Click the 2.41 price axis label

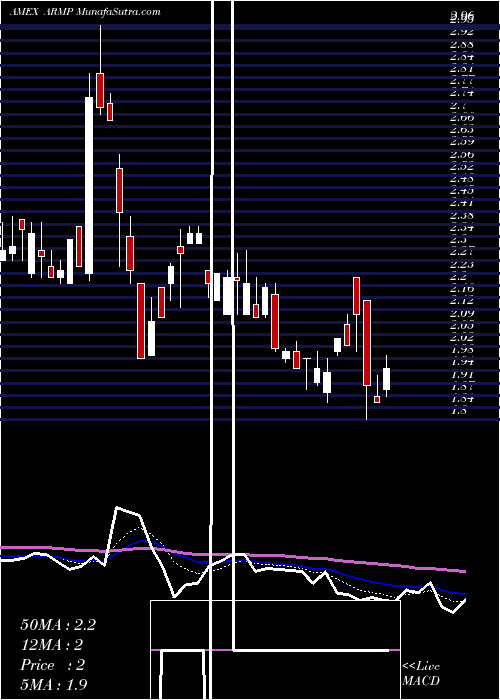tap(462, 203)
